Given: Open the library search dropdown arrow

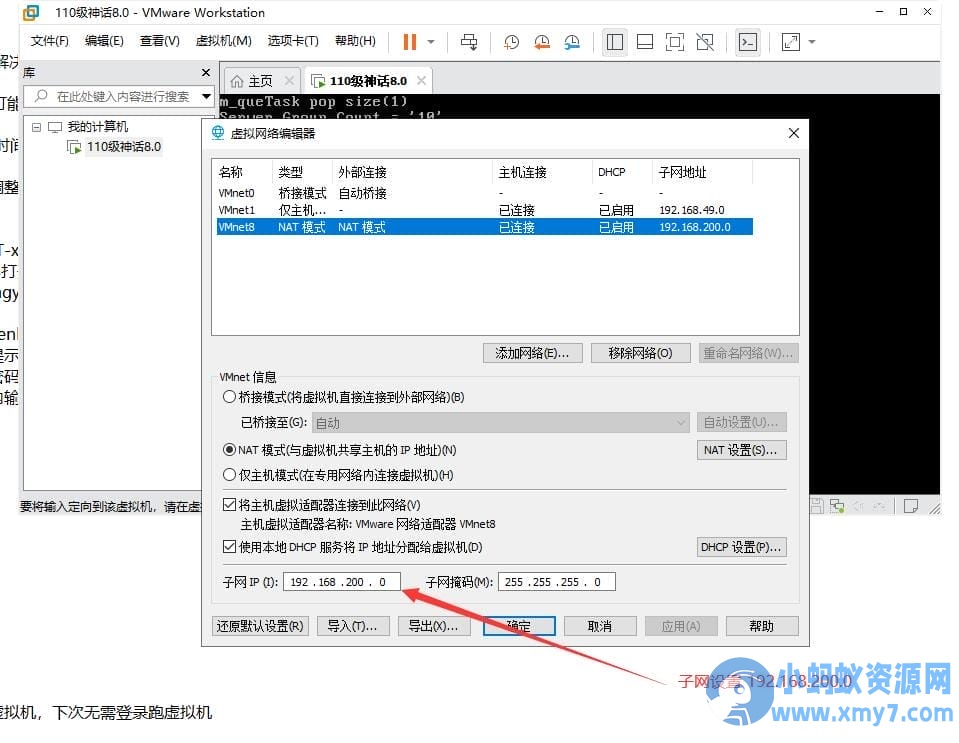Looking at the screenshot, I should click(207, 97).
